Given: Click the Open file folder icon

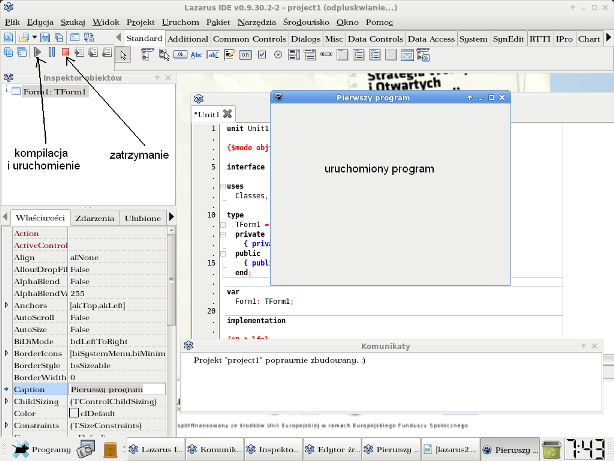Looking at the screenshot, I should (x=24, y=38).
